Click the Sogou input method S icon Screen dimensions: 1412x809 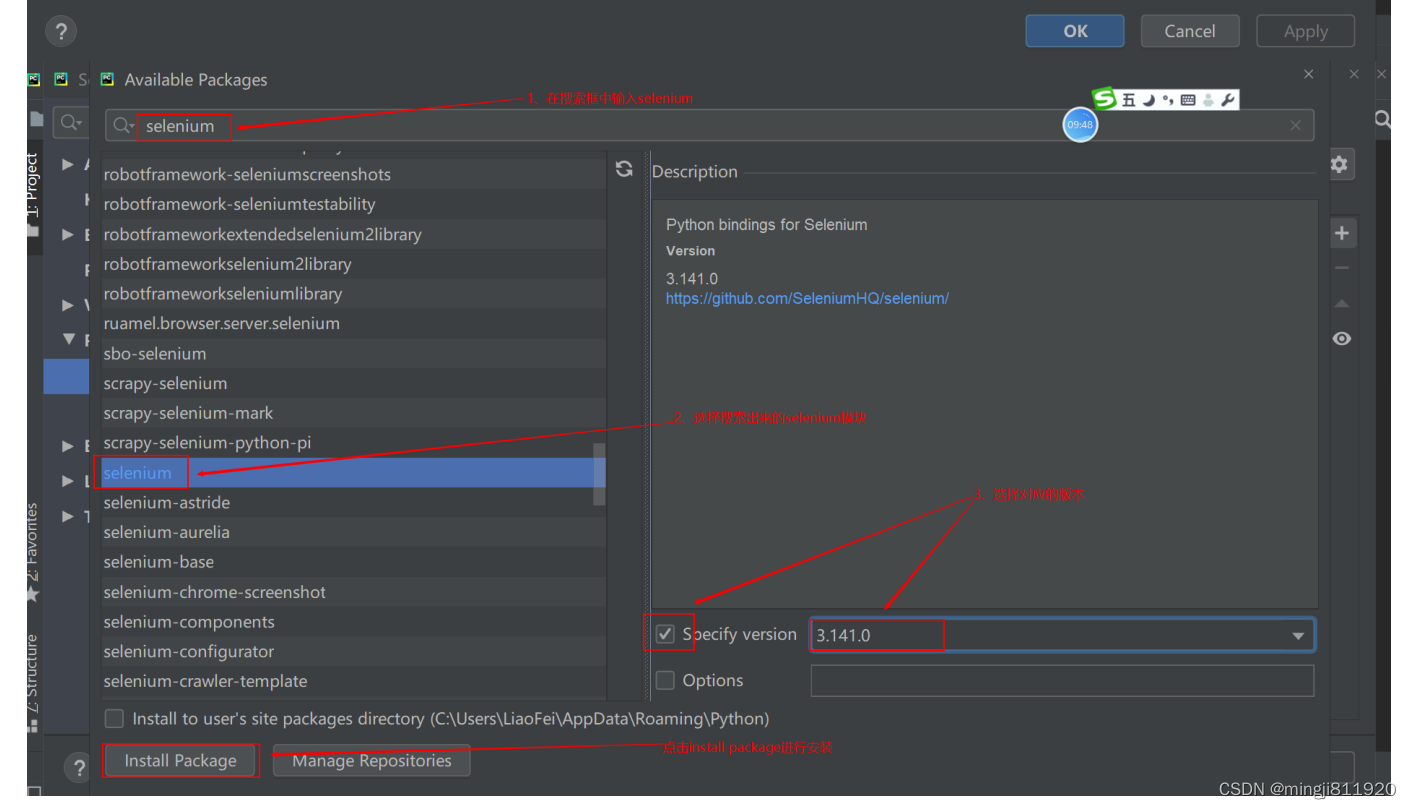coord(1104,98)
